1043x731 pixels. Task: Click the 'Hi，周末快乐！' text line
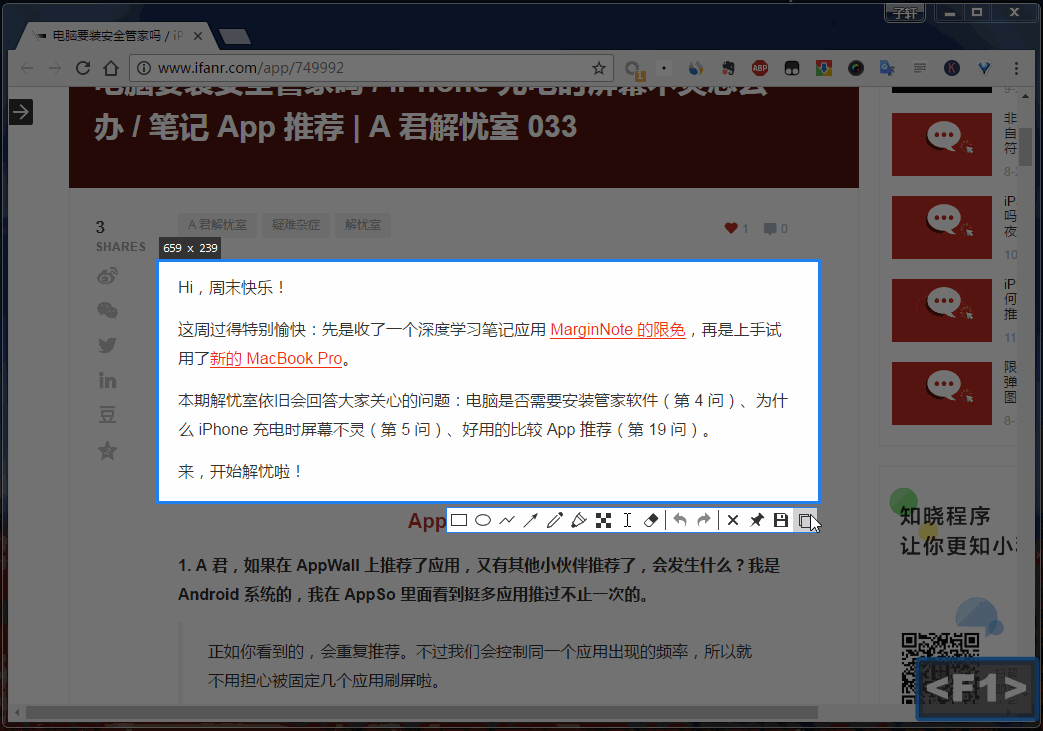(x=233, y=287)
